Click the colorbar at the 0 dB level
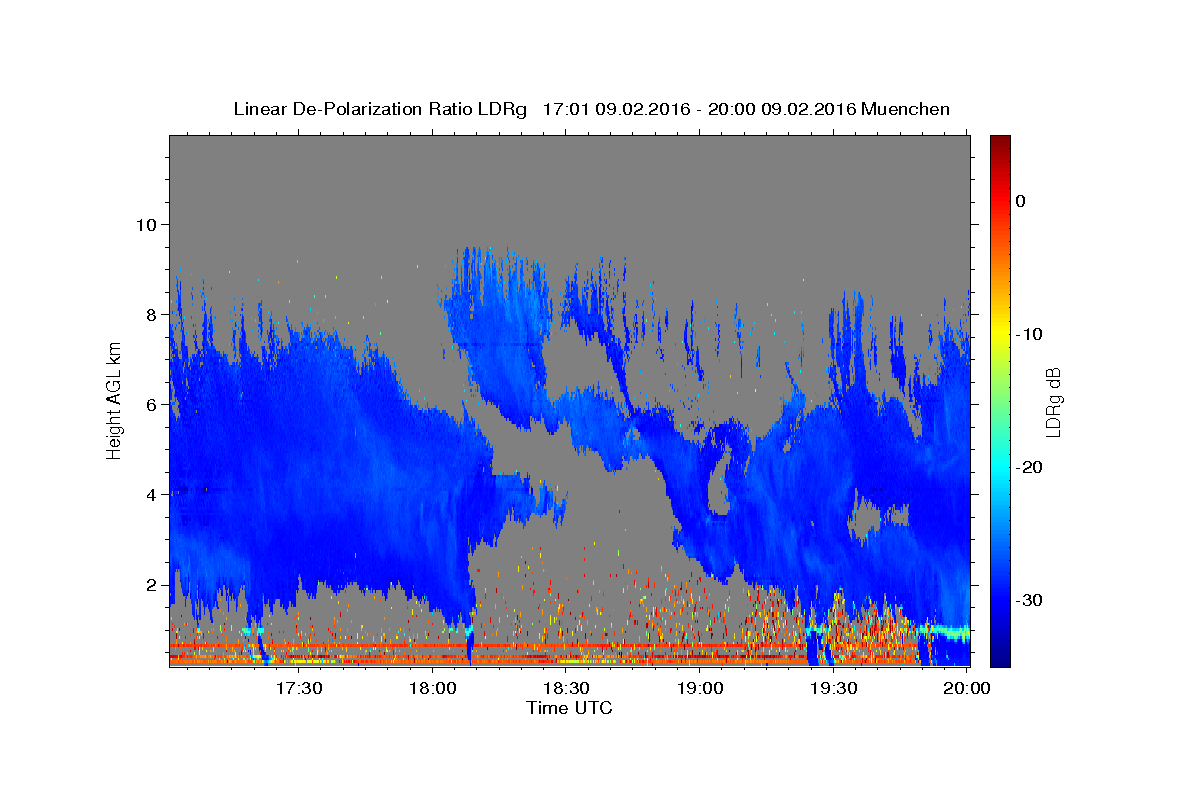The width and height of the screenshot is (1200, 800). tap(1000, 201)
